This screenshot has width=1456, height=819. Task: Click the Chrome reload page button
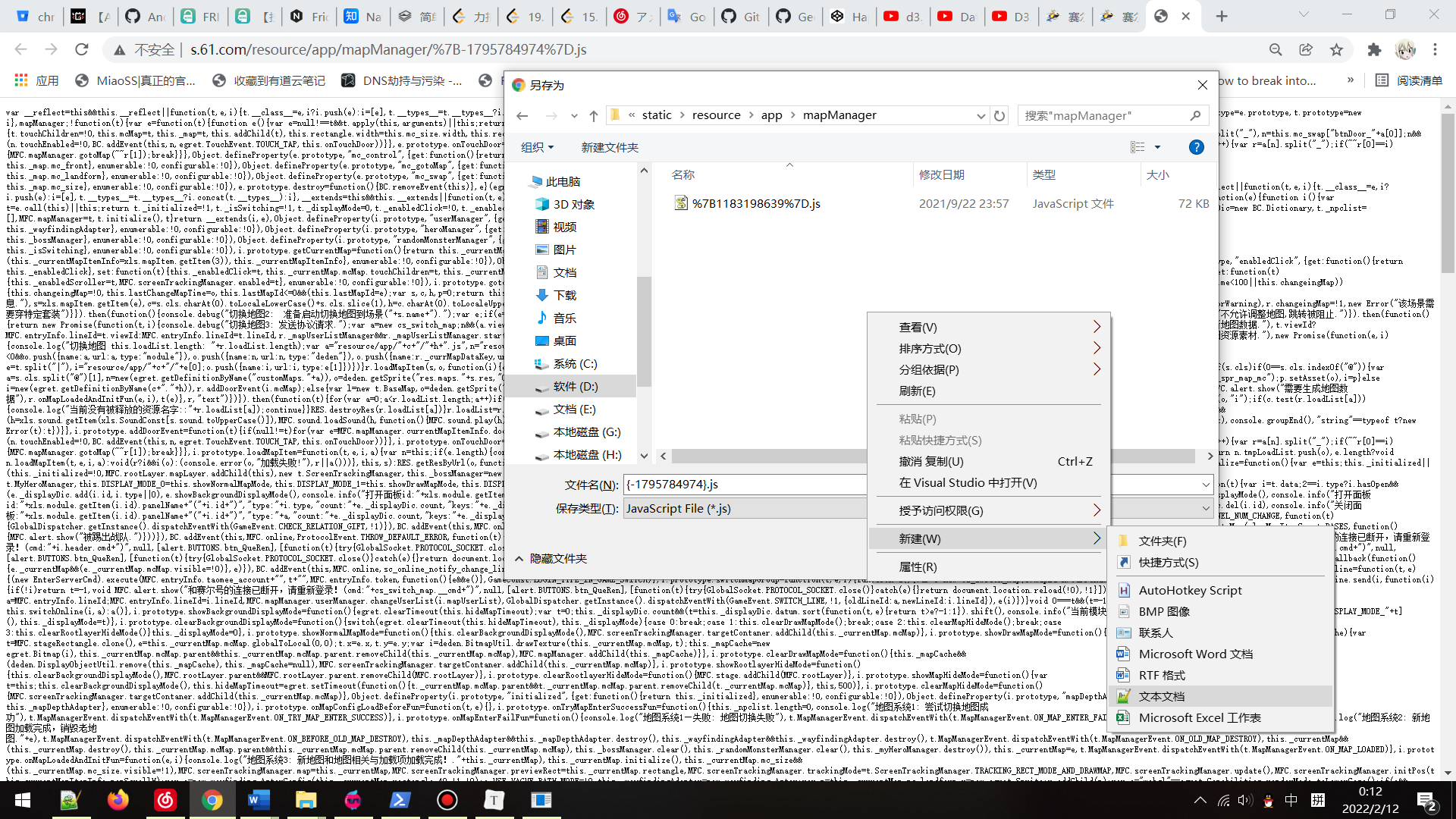82,49
